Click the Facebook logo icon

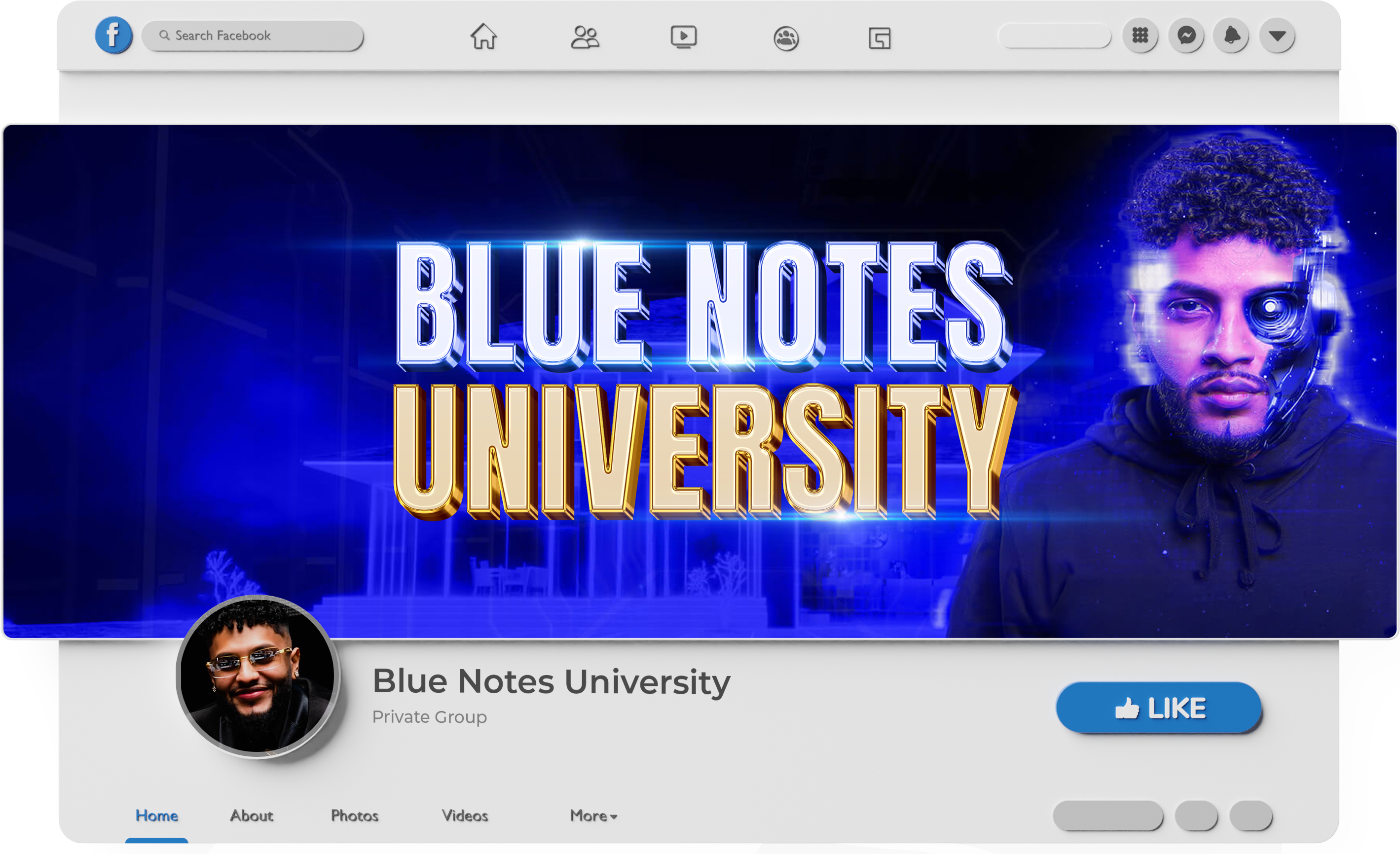[113, 35]
